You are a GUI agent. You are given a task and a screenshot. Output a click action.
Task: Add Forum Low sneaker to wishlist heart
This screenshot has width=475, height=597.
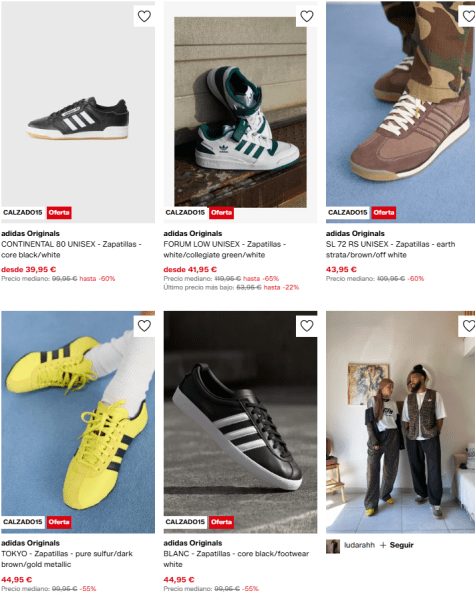point(307,16)
